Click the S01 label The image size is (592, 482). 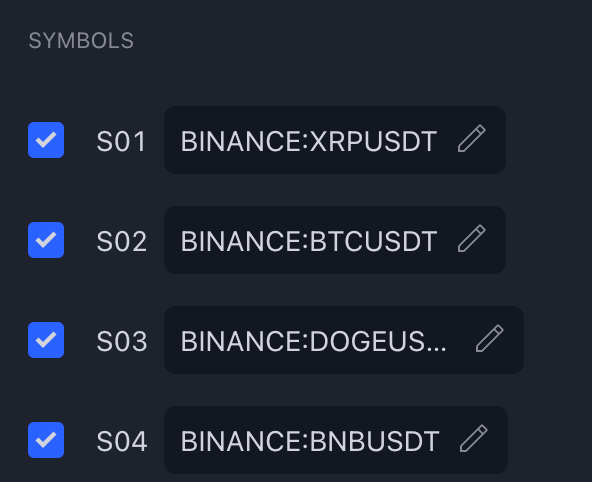[x=121, y=142]
